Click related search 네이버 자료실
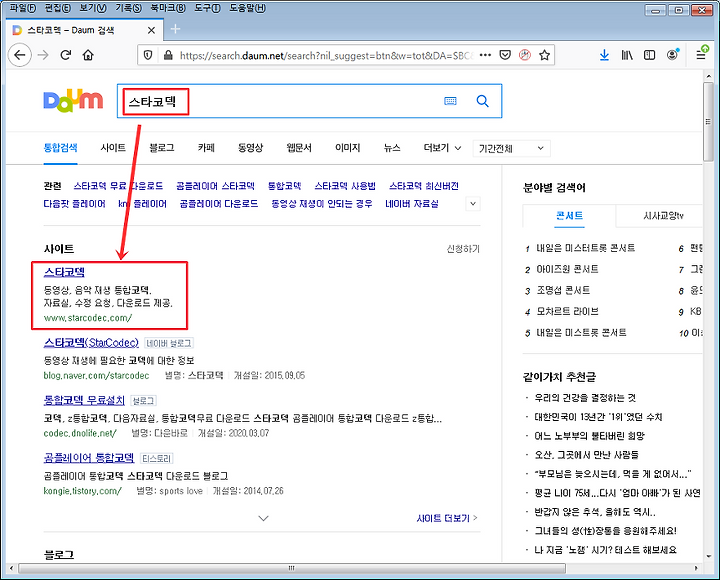 coord(411,203)
